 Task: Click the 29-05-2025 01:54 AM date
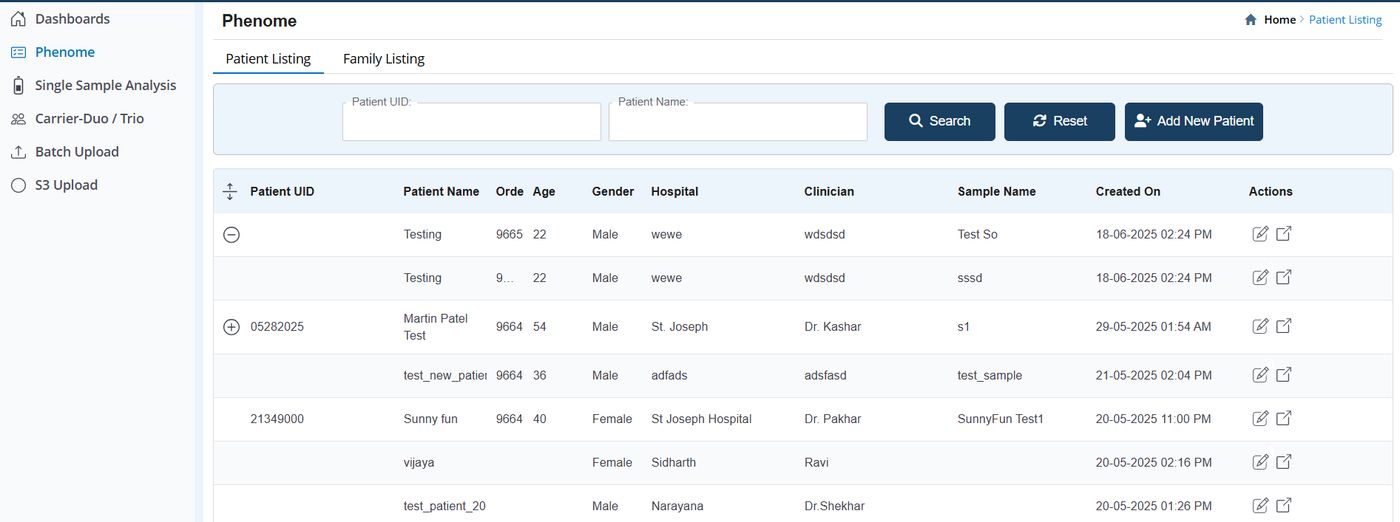1154,327
